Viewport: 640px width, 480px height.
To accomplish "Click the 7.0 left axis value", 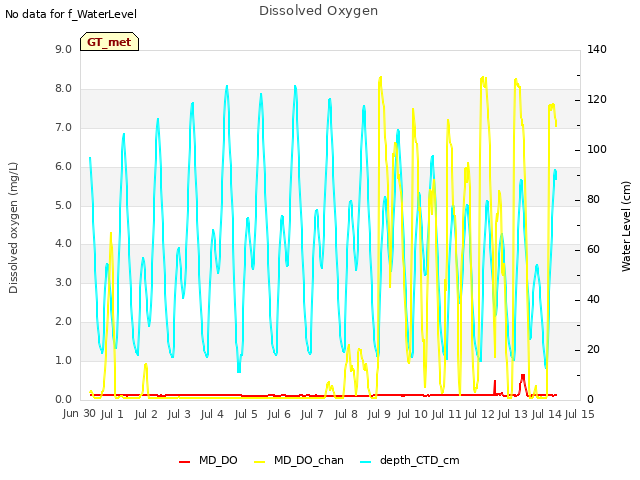I will point(63,128).
